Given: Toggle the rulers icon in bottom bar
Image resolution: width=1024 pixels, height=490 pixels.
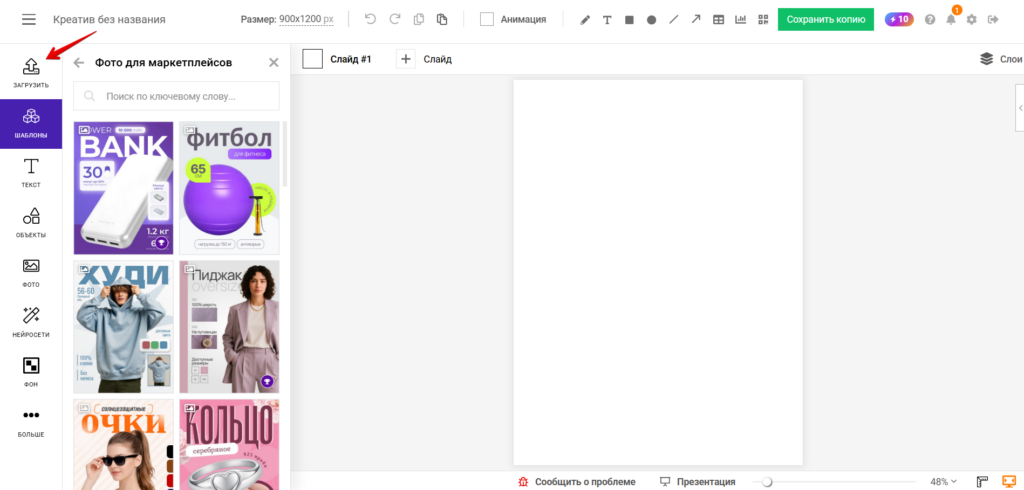Looking at the screenshot, I should pyautogui.click(x=982, y=482).
